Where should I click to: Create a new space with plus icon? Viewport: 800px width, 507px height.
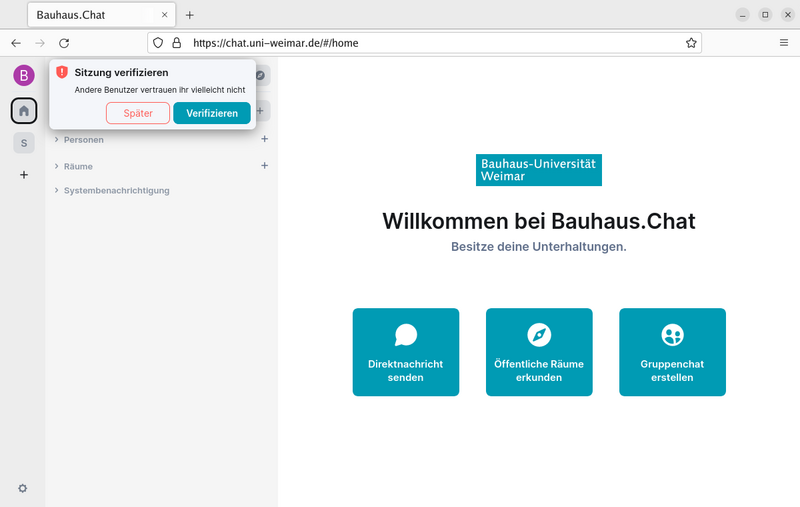(x=24, y=175)
